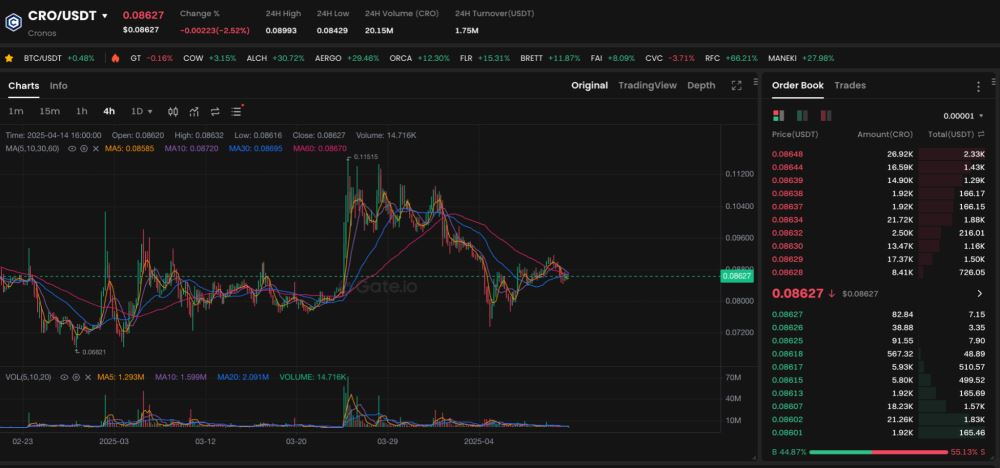This screenshot has height=468, width=1000.
Task: Open the 0.00001 price precision dropdown
Action: pos(964,116)
